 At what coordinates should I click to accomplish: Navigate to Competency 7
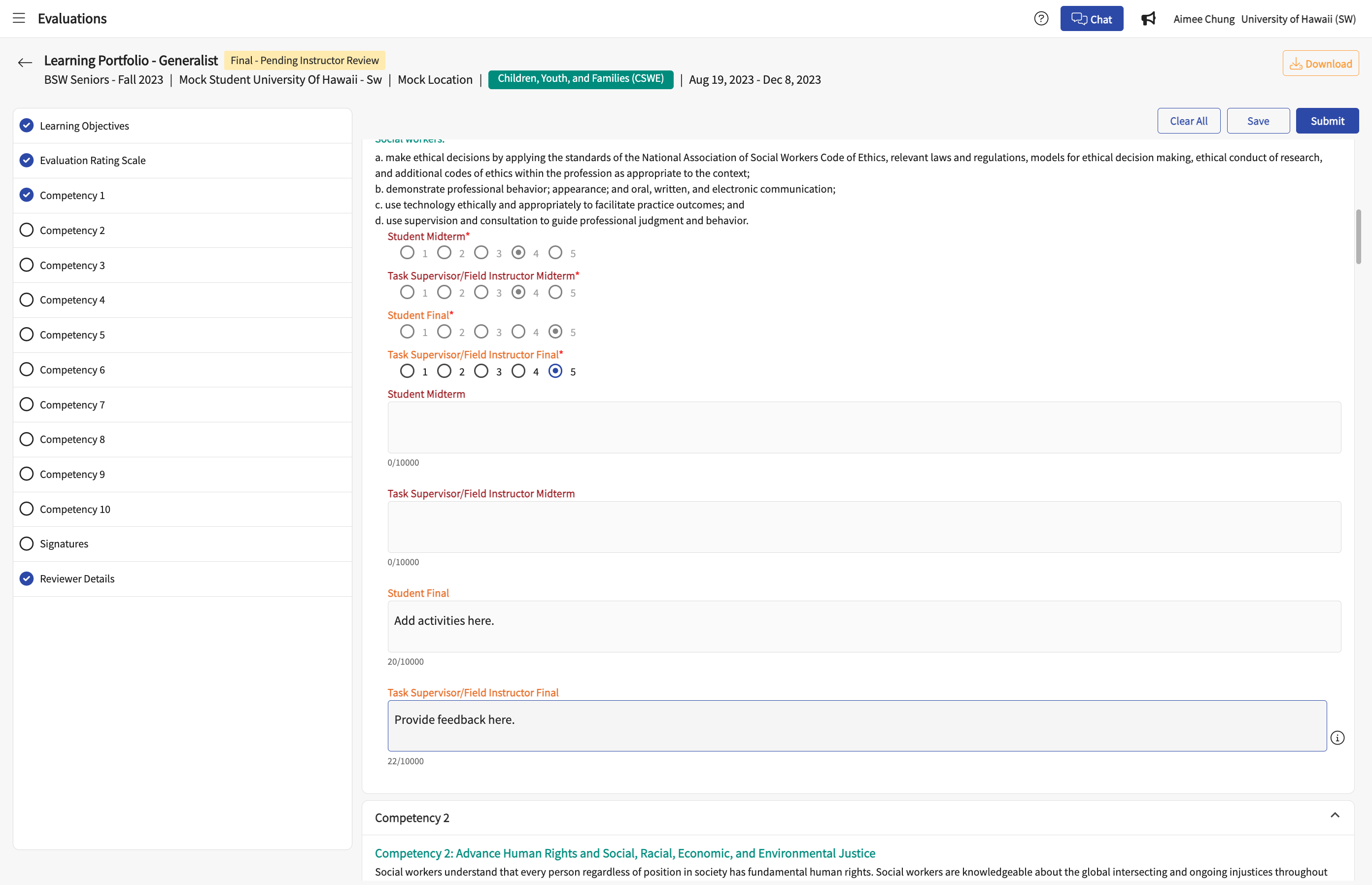click(182, 405)
